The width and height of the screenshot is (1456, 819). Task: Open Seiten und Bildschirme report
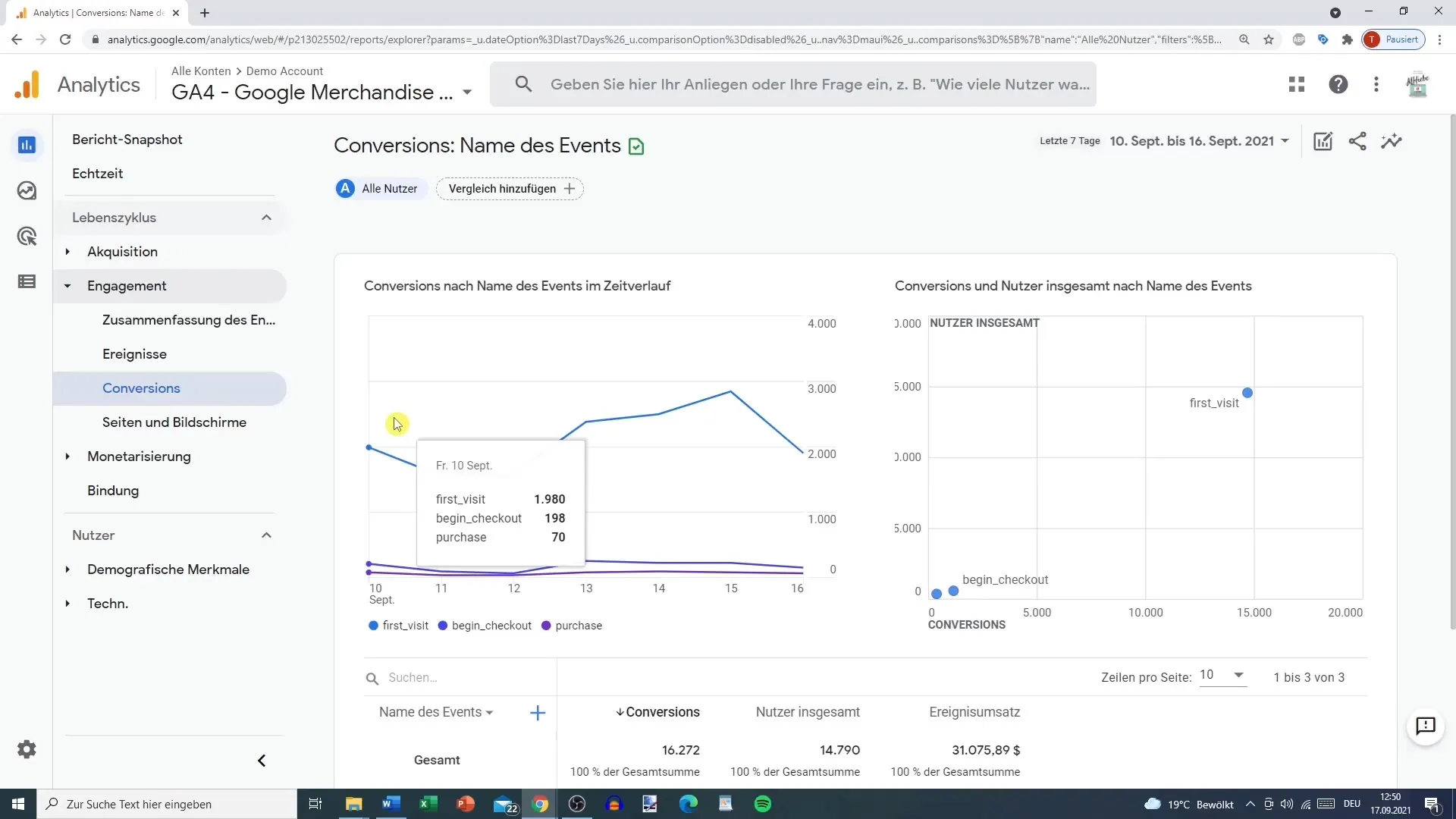[174, 422]
